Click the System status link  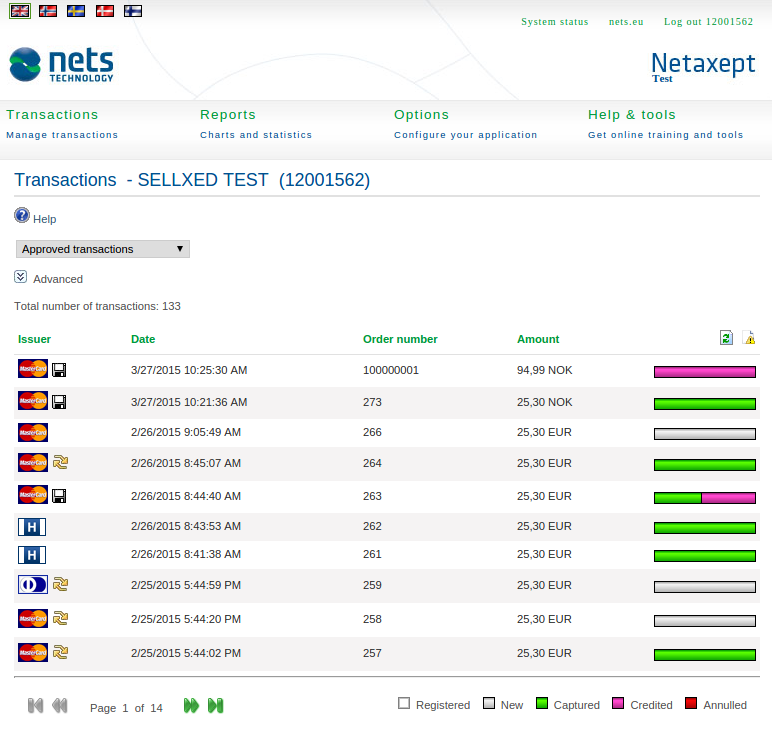(x=555, y=22)
